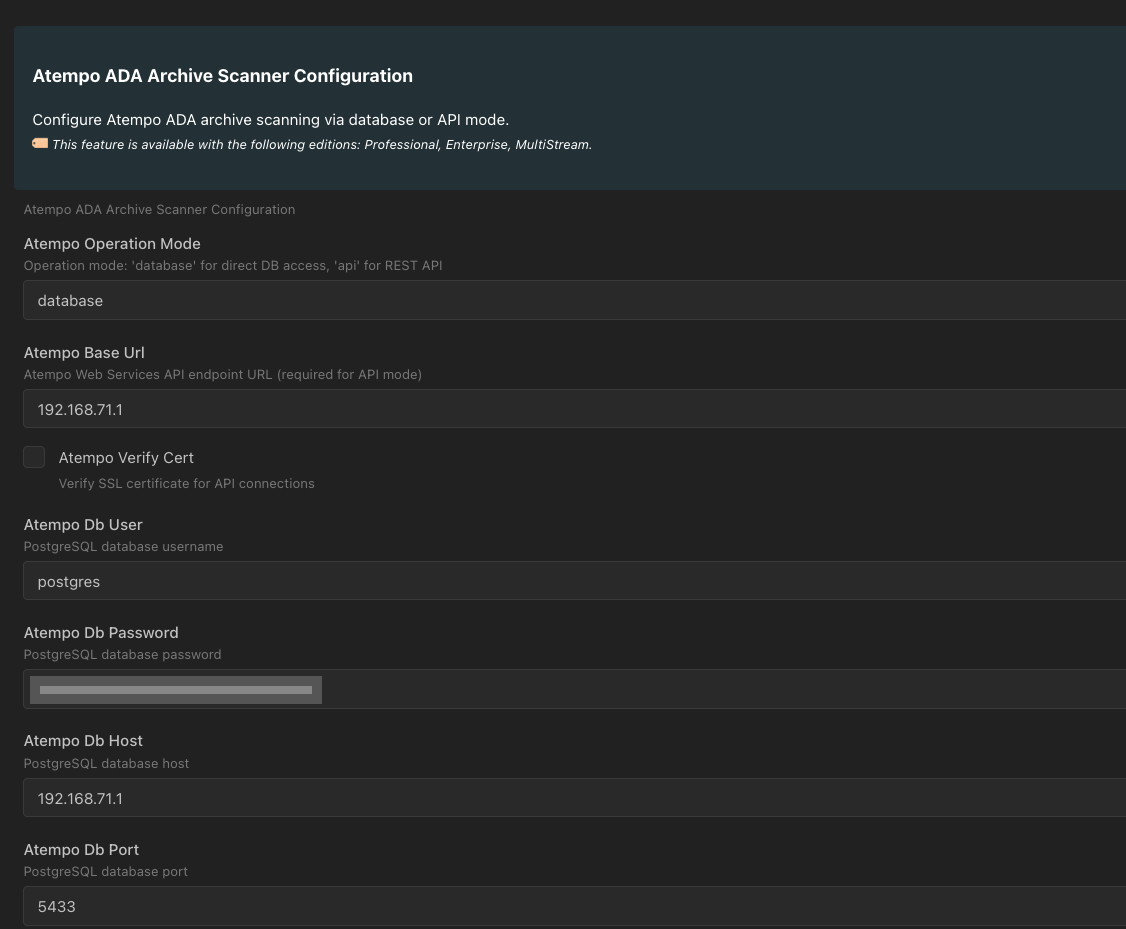Screen dimensions: 1126x929
Task: Click the Atempo Db User field
Action: pyautogui.click(x=574, y=581)
